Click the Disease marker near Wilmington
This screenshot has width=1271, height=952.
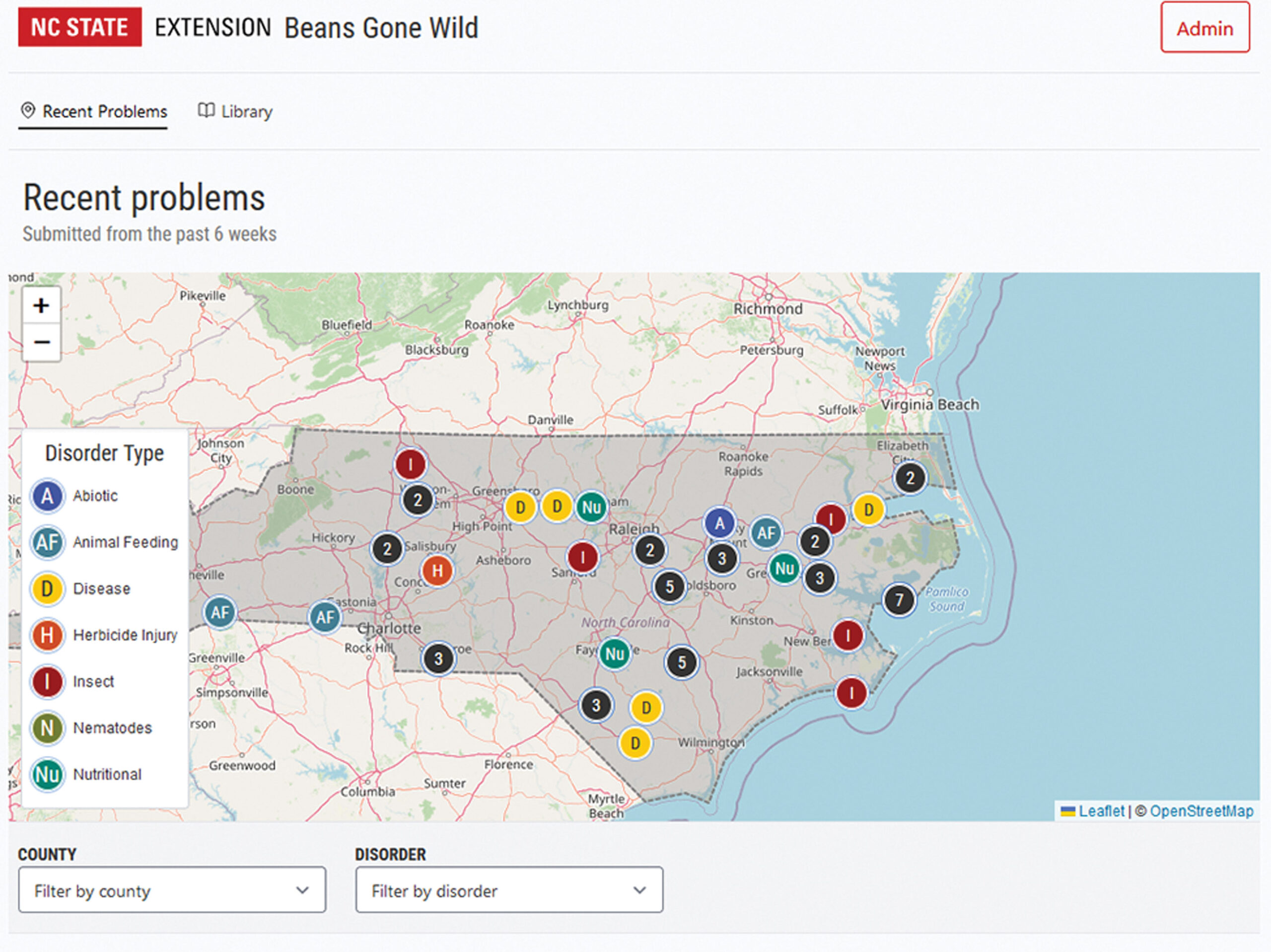coord(635,743)
